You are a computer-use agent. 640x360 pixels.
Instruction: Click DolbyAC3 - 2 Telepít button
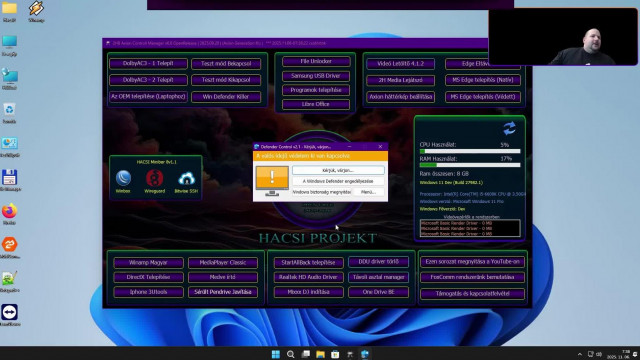[148, 80]
